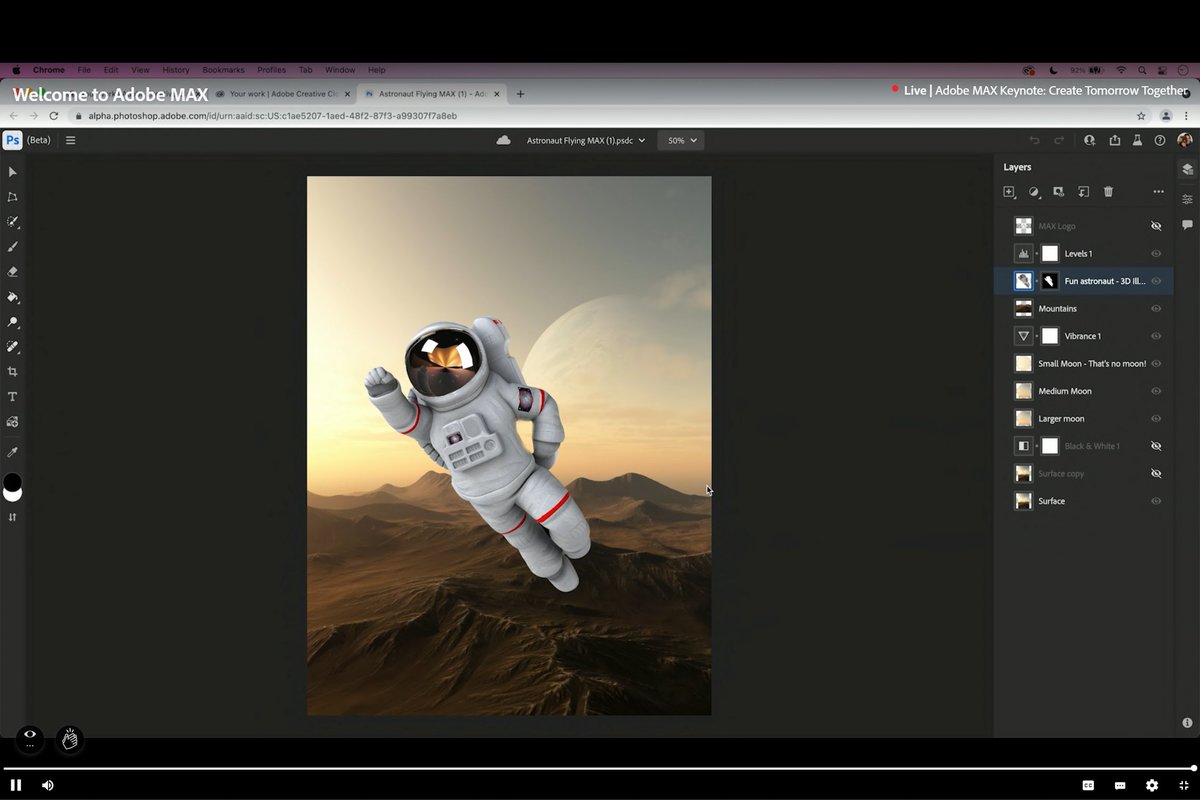Click the Redo arrow
The image size is (1200, 800).
[1059, 141]
